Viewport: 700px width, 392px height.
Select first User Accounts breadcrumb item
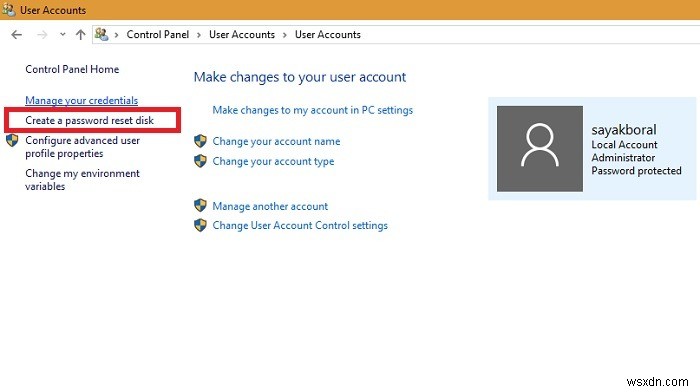(x=242, y=34)
